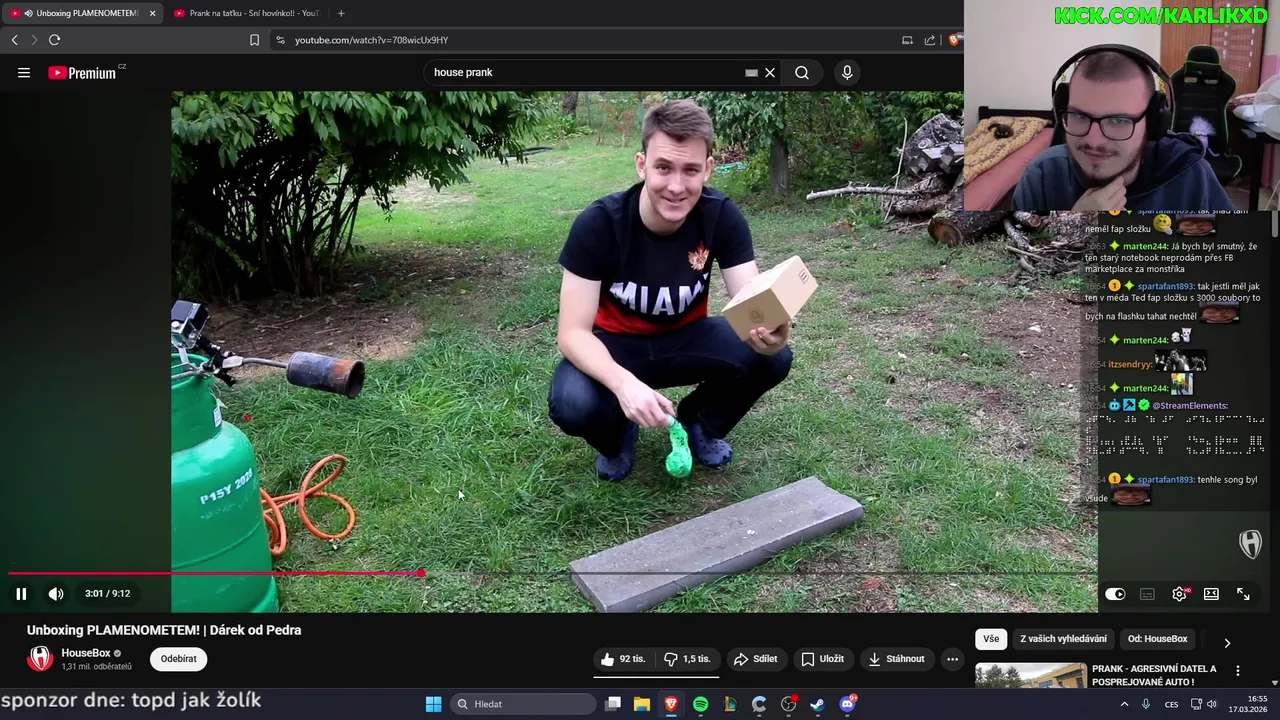Viewport: 1280px width, 720px height.
Task: Click taskbar Hledat search box
Action: tap(524, 704)
